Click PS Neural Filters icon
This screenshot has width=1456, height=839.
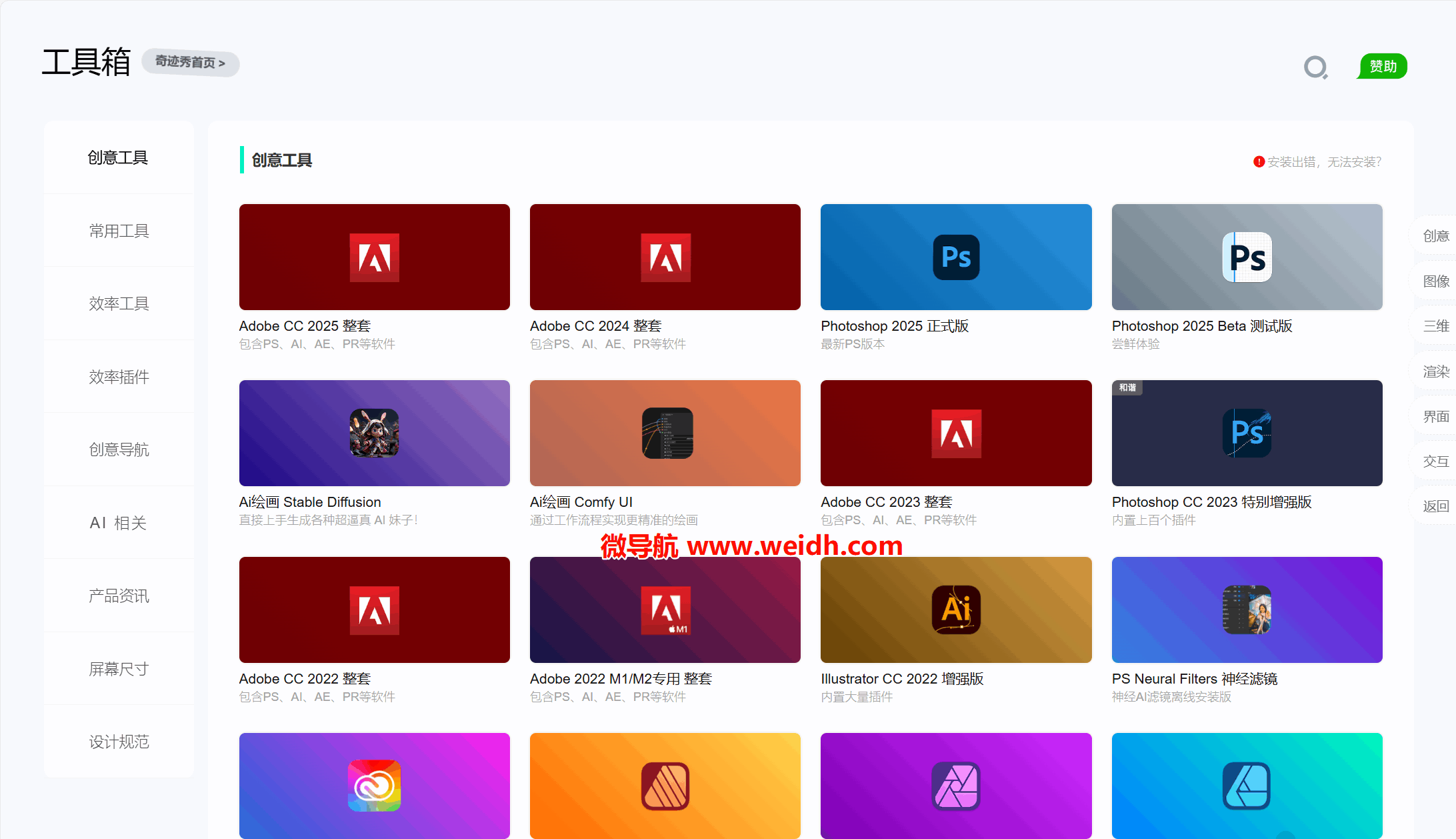(x=1247, y=610)
